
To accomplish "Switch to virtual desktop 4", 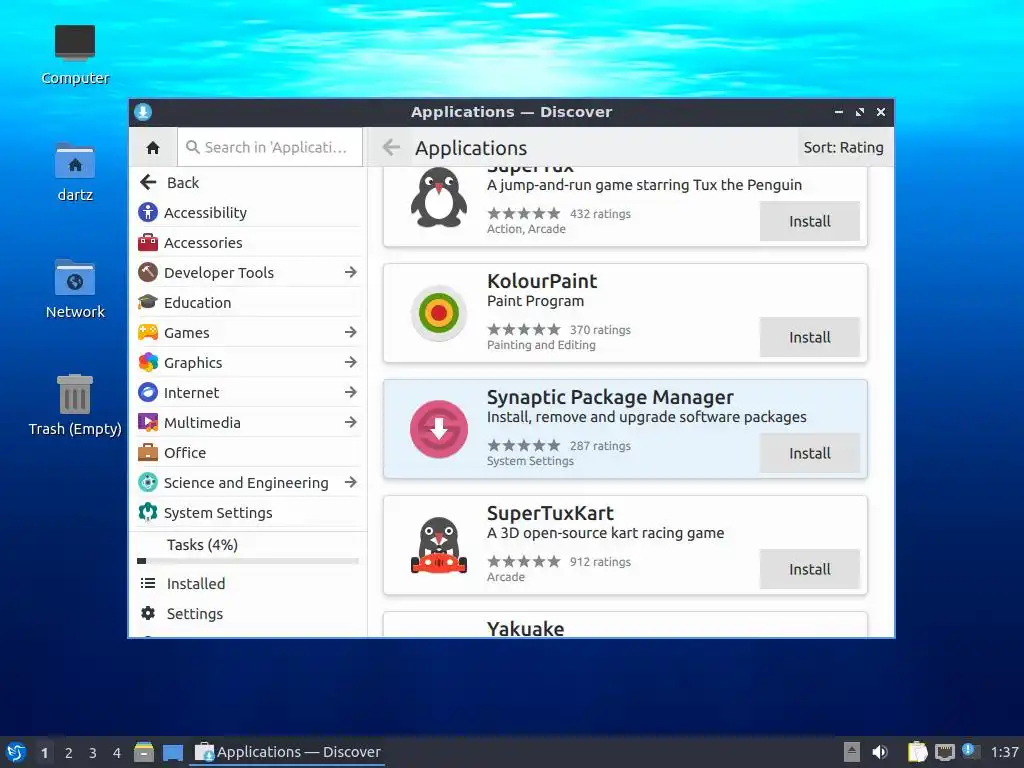I will [117, 753].
